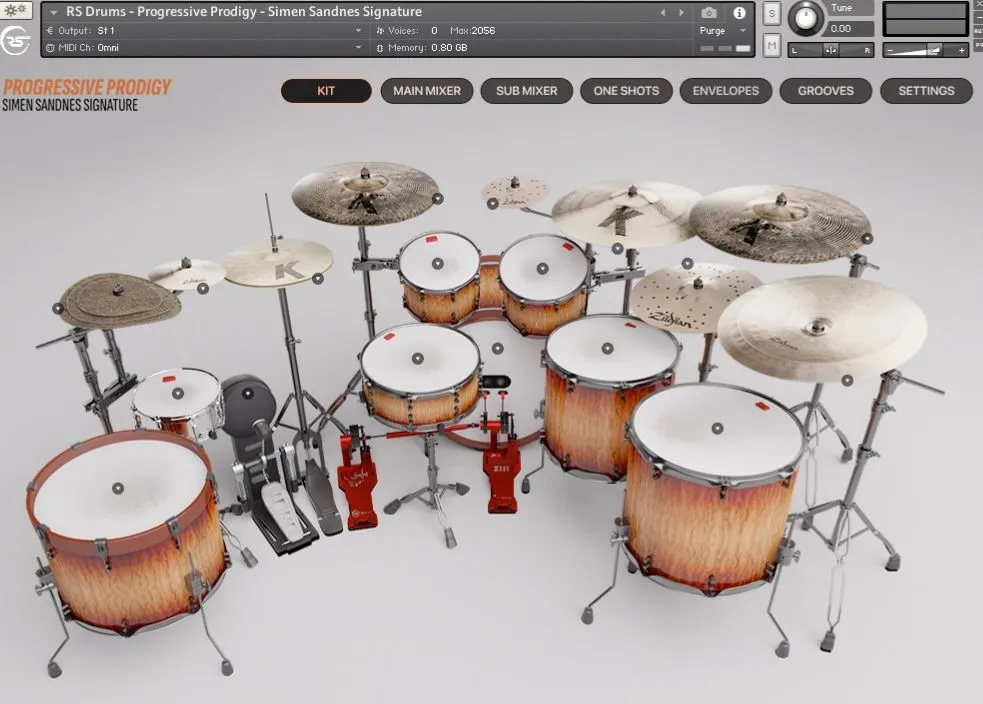Click the large floor tom marker
The image size is (983, 704).
pyautogui.click(x=715, y=427)
